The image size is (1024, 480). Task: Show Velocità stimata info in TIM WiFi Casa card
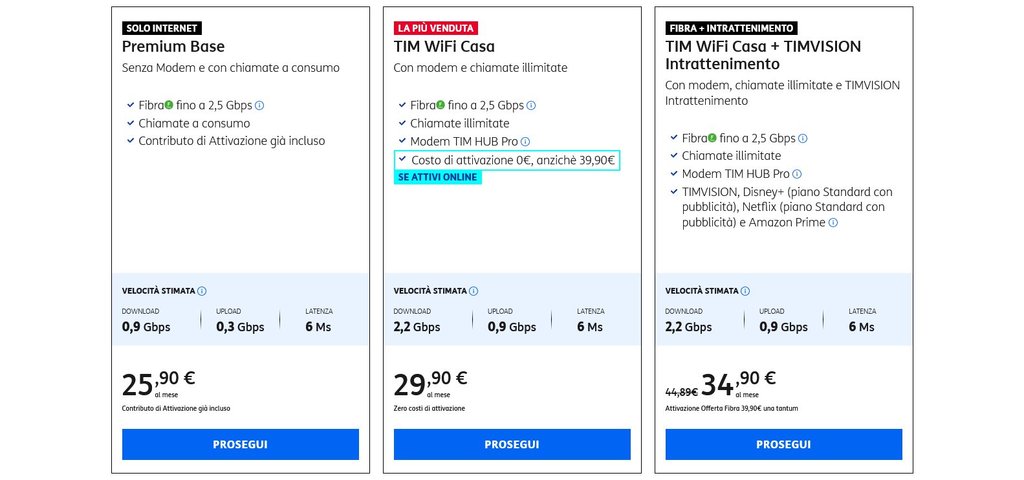pyautogui.click(x=473, y=291)
